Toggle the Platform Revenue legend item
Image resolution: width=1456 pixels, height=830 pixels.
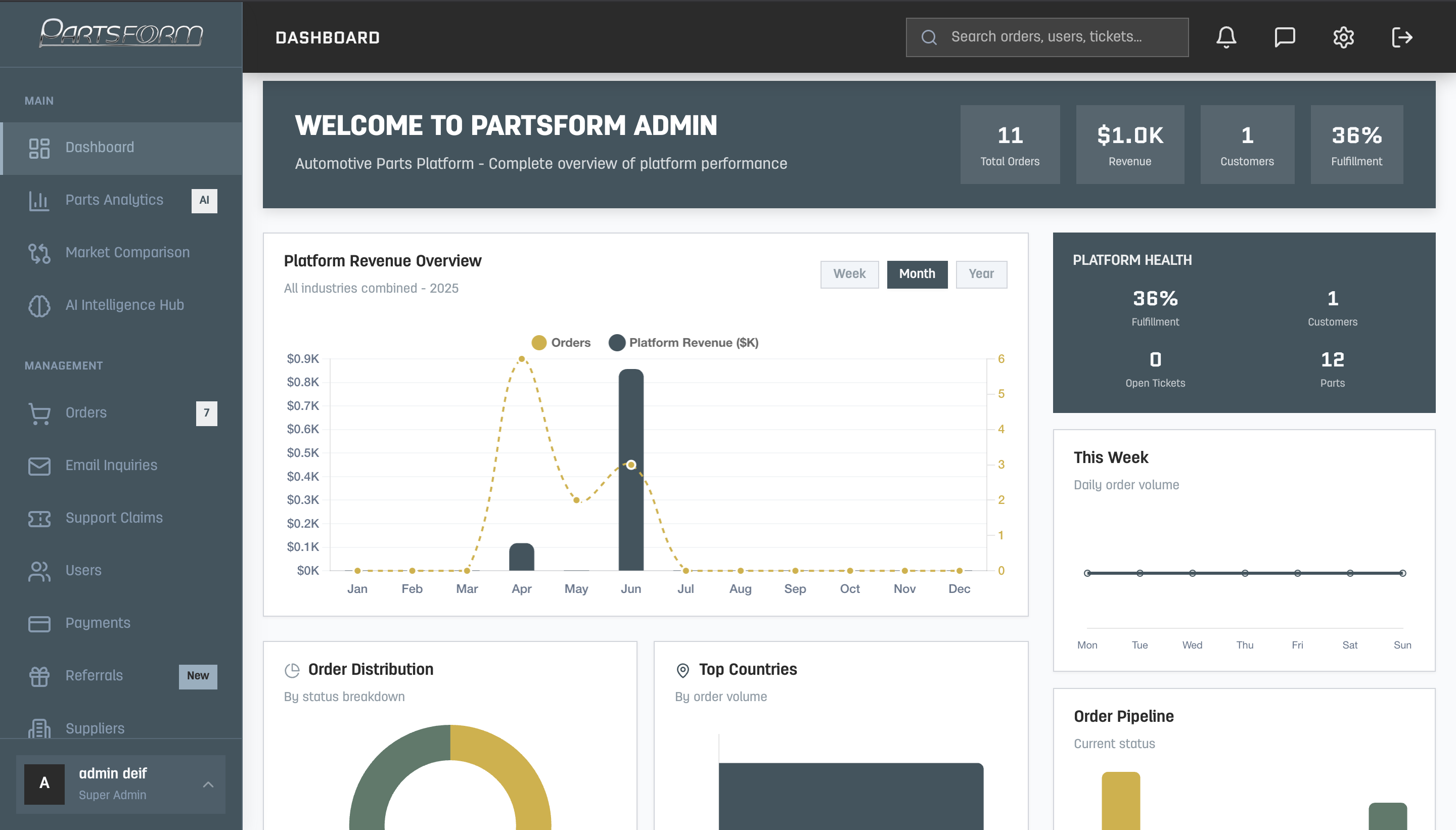[684, 343]
